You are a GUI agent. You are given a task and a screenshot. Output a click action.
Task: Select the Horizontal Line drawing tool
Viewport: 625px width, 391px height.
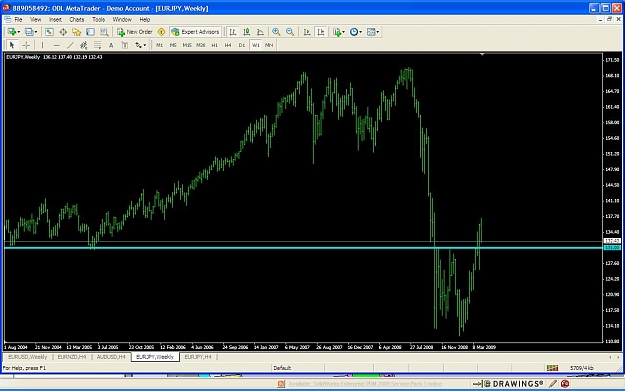(56, 45)
